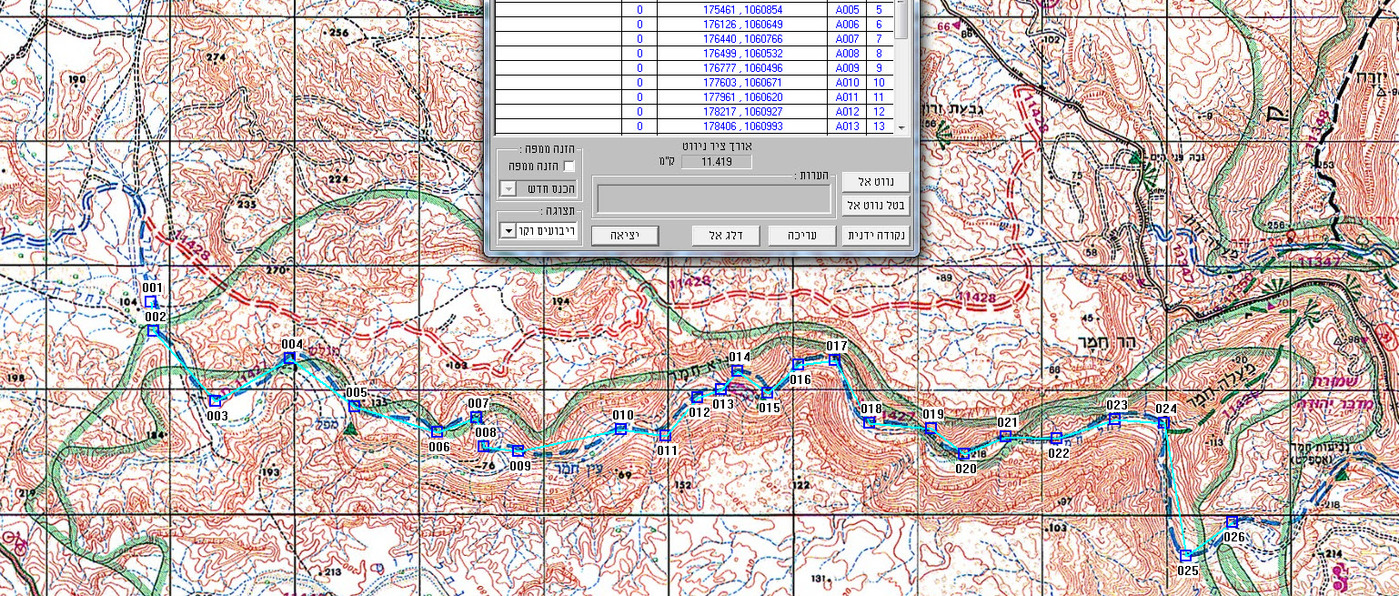
Task: Select waypoint 012 marker on map
Action: 698,398
